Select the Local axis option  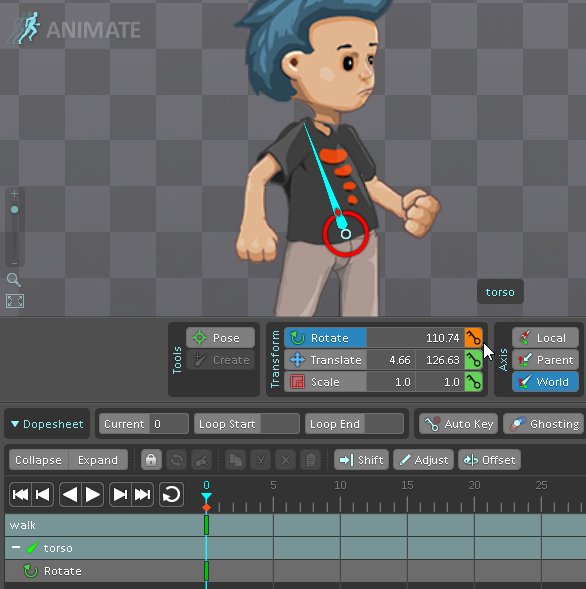[x=545, y=338]
